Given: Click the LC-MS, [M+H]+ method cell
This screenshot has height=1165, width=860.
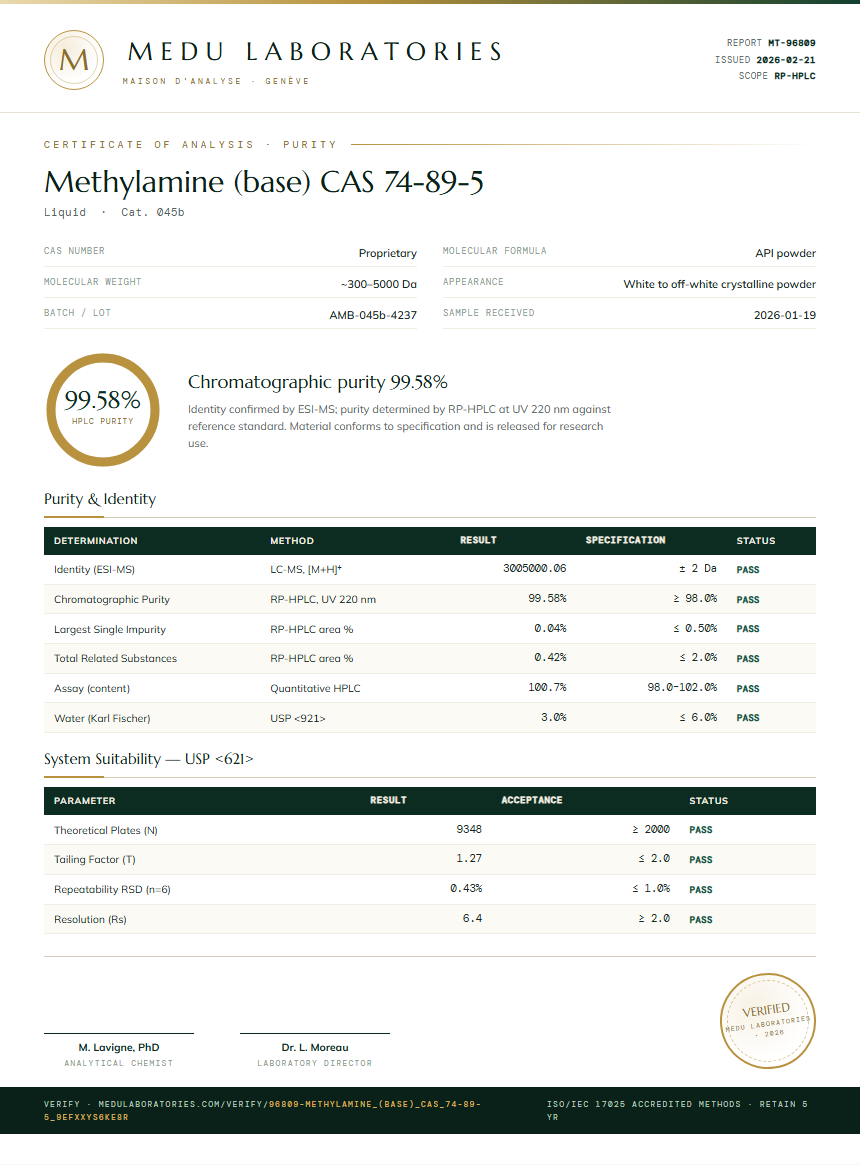Looking at the screenshot, I should click(x=305, y=570).
